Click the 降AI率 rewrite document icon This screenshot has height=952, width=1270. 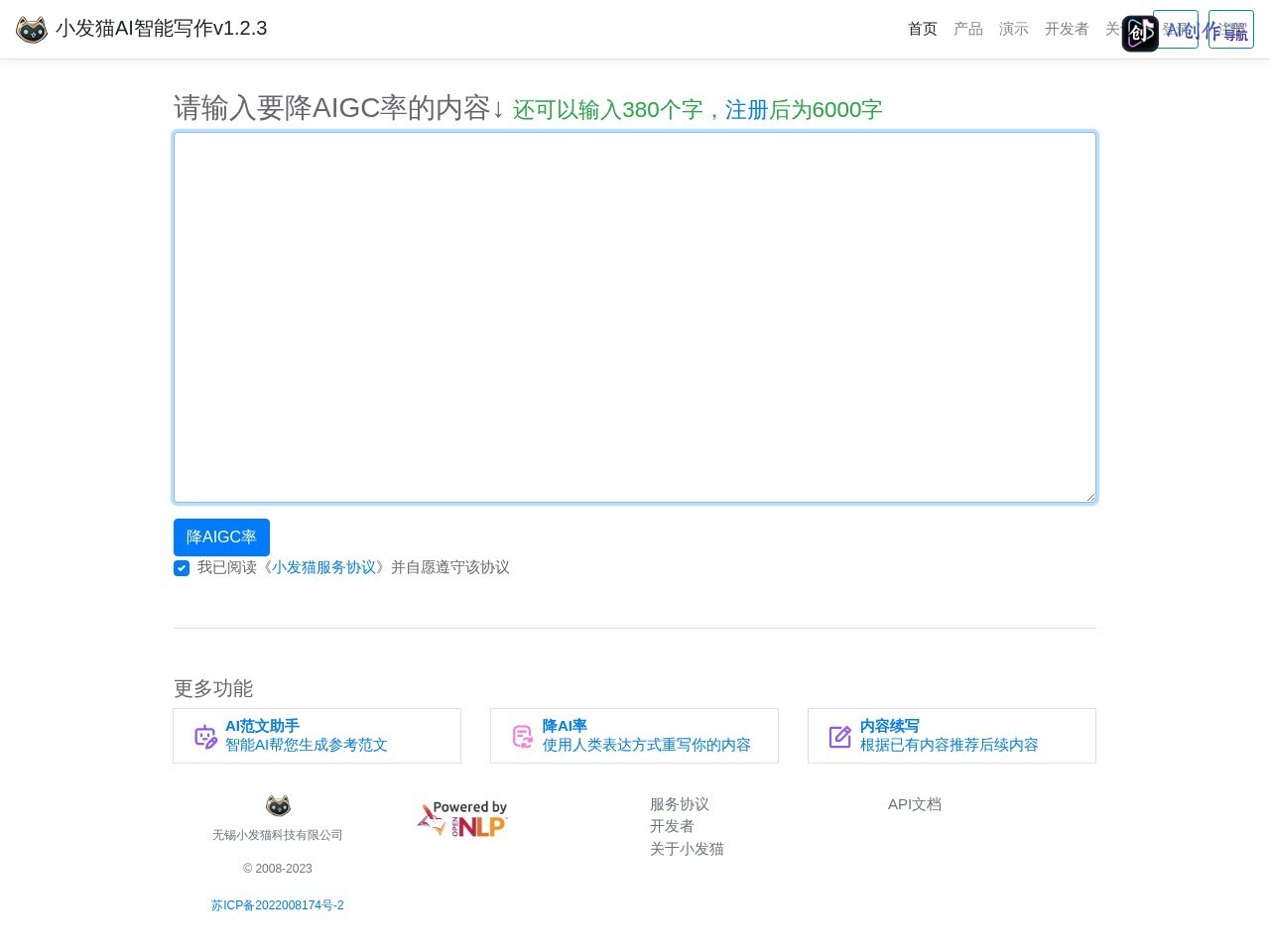(x=523, y=737)
